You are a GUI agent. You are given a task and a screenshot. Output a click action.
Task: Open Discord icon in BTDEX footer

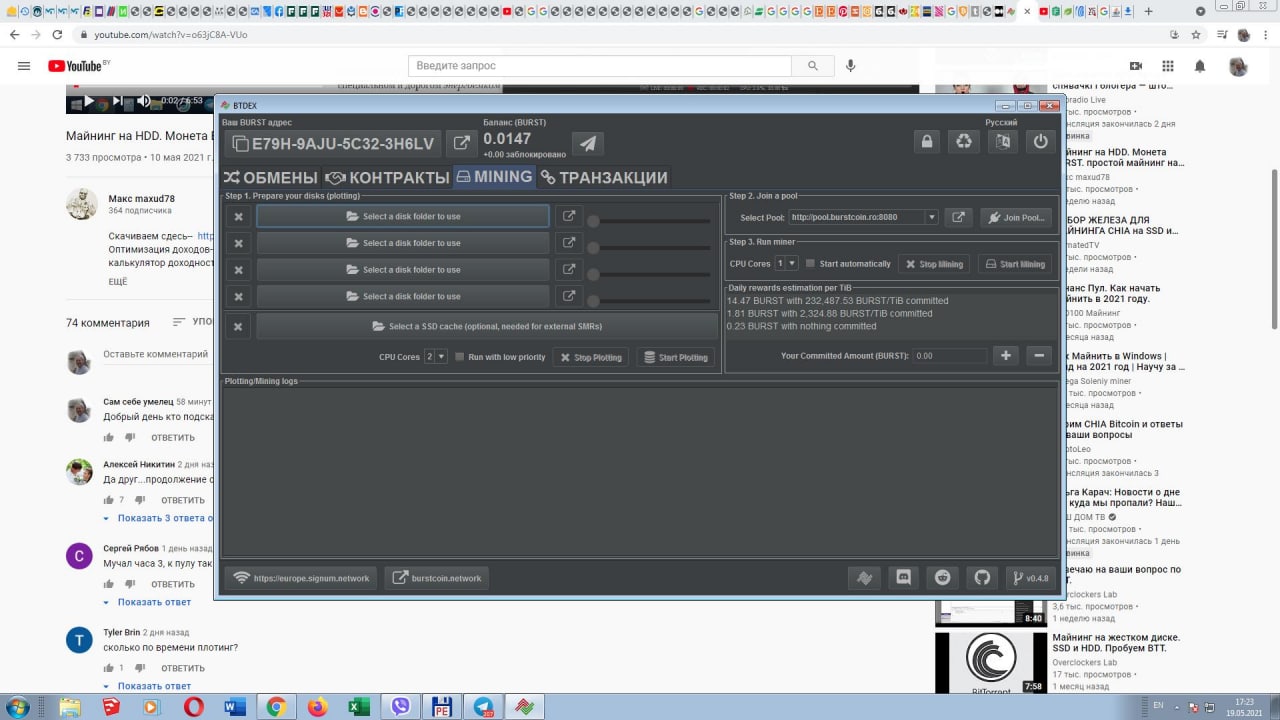[904, 578]
